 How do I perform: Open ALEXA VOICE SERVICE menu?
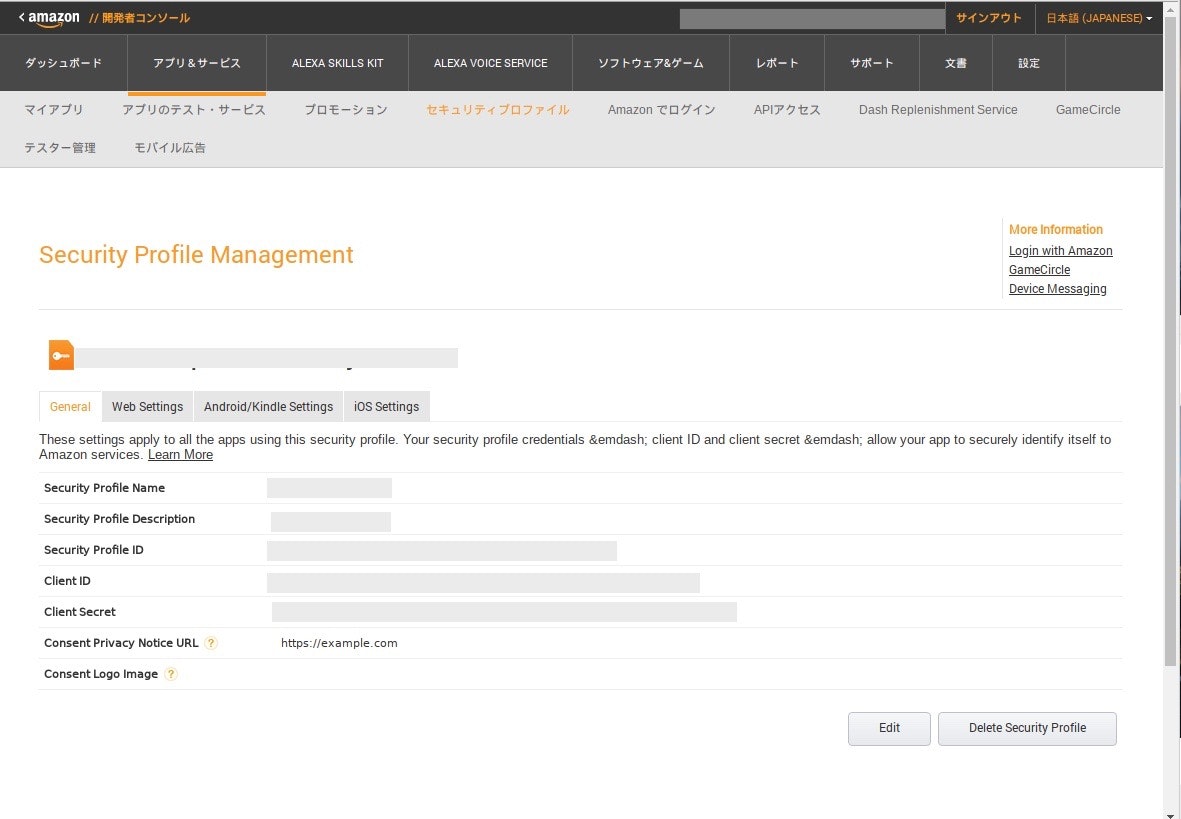[490, 63]
